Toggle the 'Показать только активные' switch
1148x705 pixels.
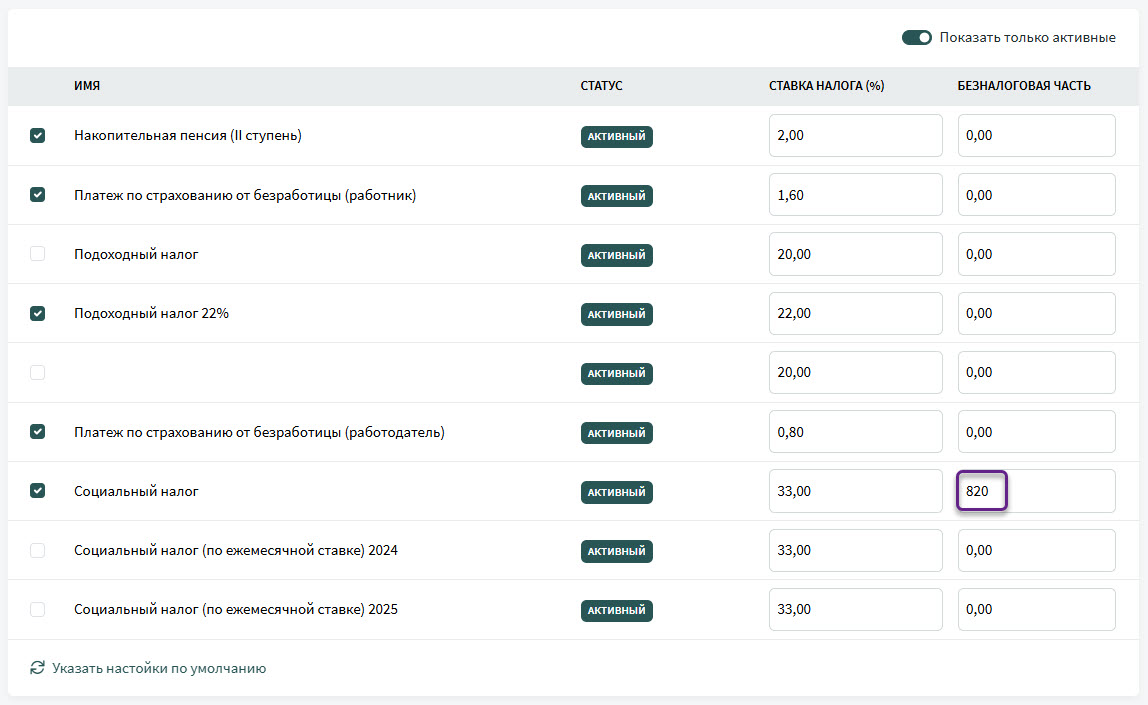coord(916,38)
